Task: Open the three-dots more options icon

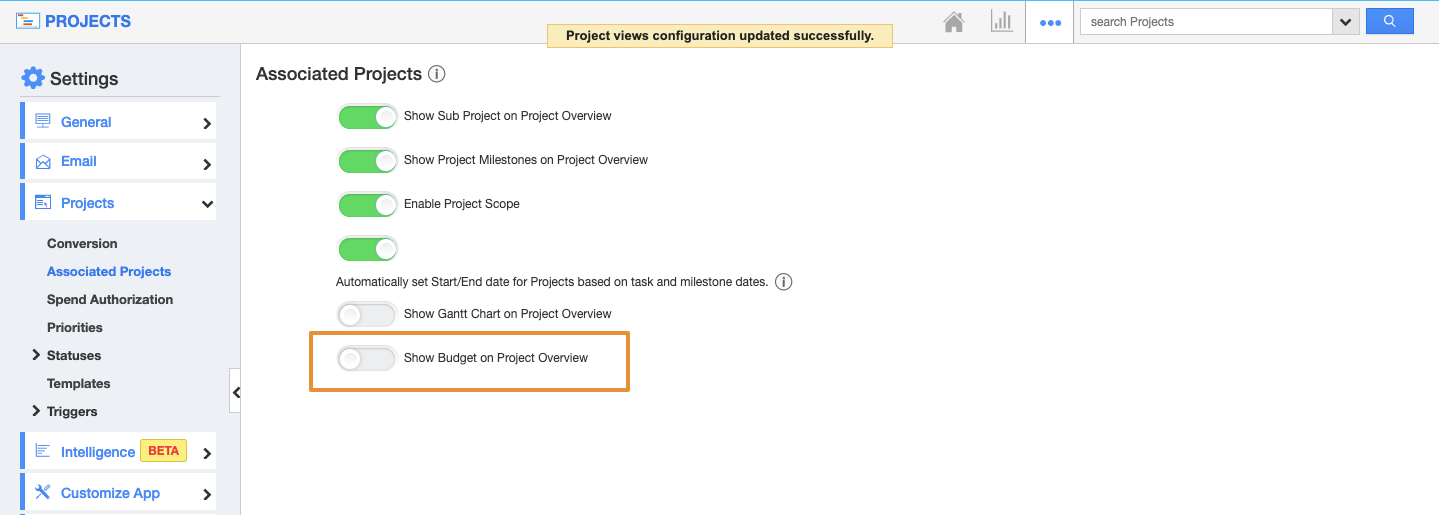Action: coord(1050,23)
